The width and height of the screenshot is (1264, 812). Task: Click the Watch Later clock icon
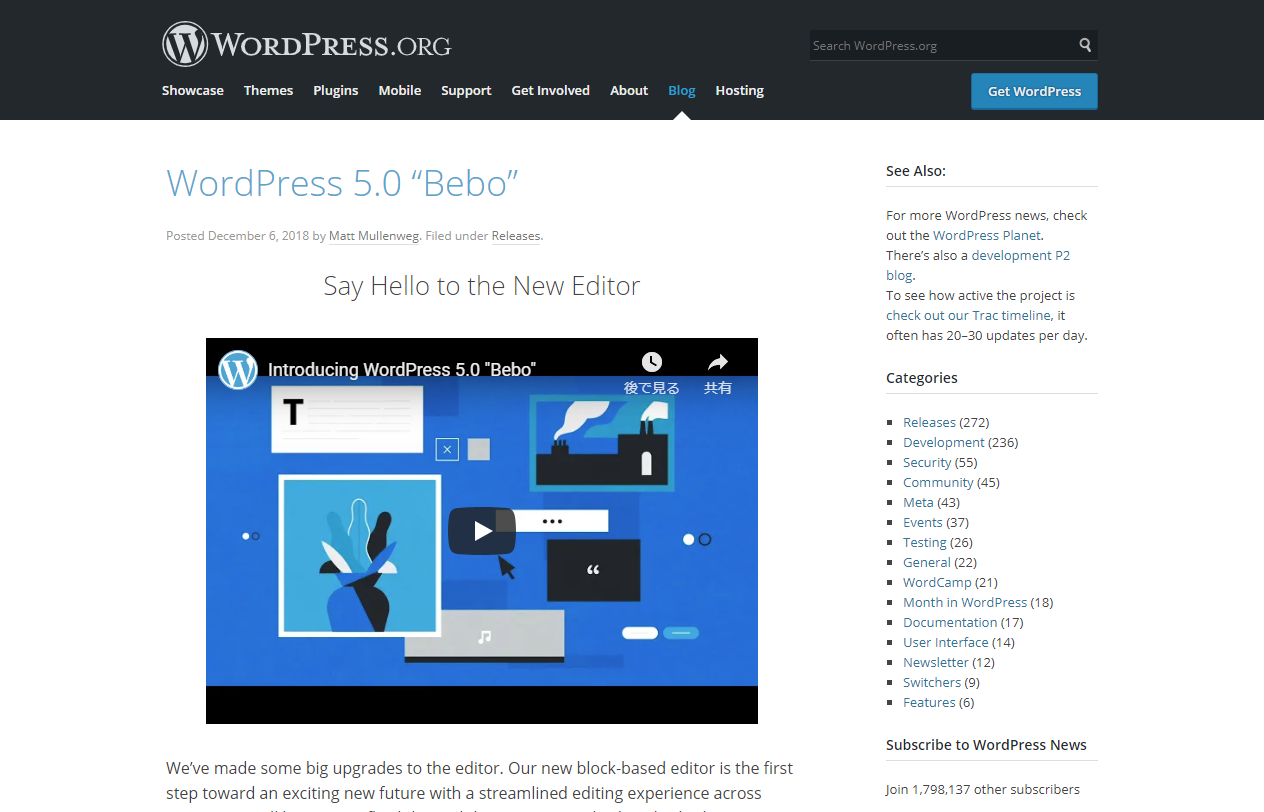click(x=652, y=361)
